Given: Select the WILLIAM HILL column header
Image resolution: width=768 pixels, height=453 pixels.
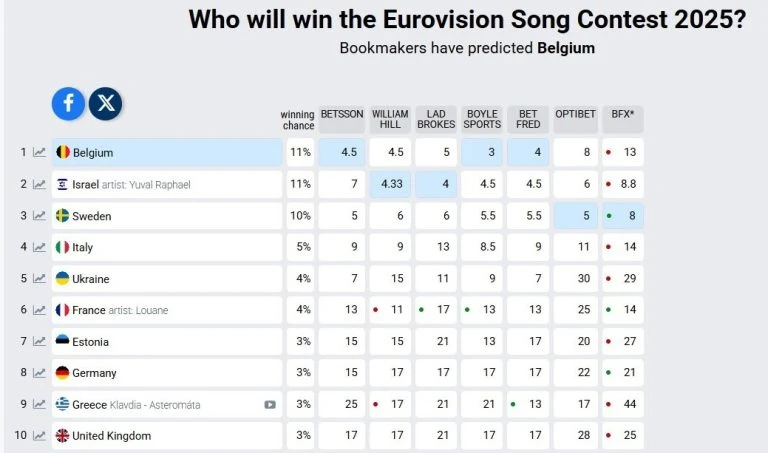Looking at the screenshot, I should (x=389, y=119).
